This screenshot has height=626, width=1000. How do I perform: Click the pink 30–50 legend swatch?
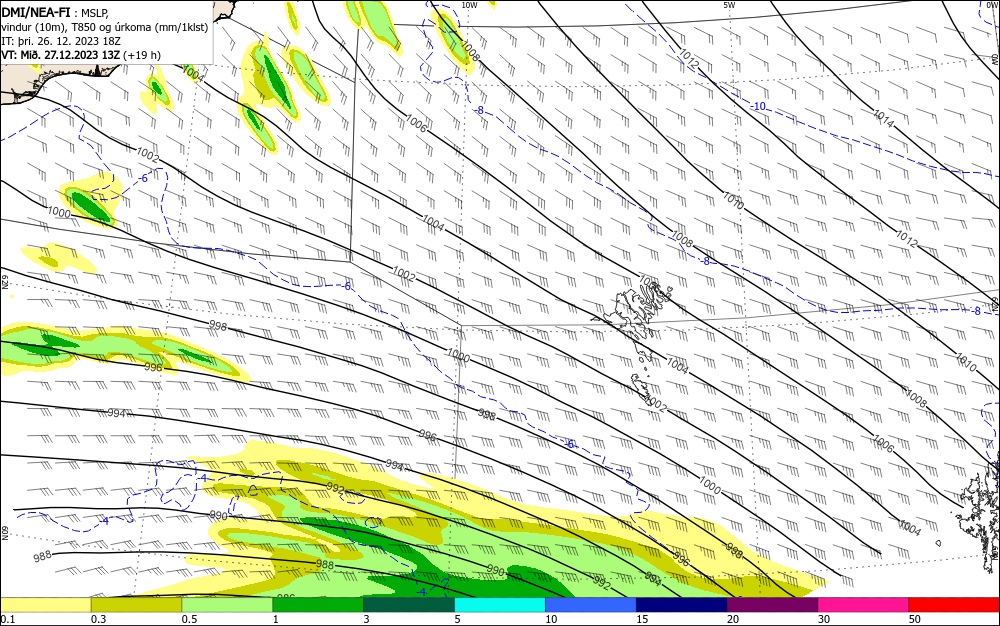(863, 605)
